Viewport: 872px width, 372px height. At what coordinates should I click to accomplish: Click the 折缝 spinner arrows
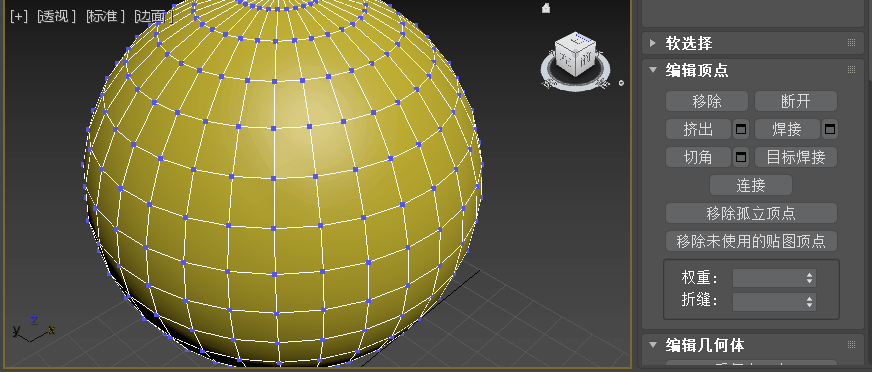810,301
